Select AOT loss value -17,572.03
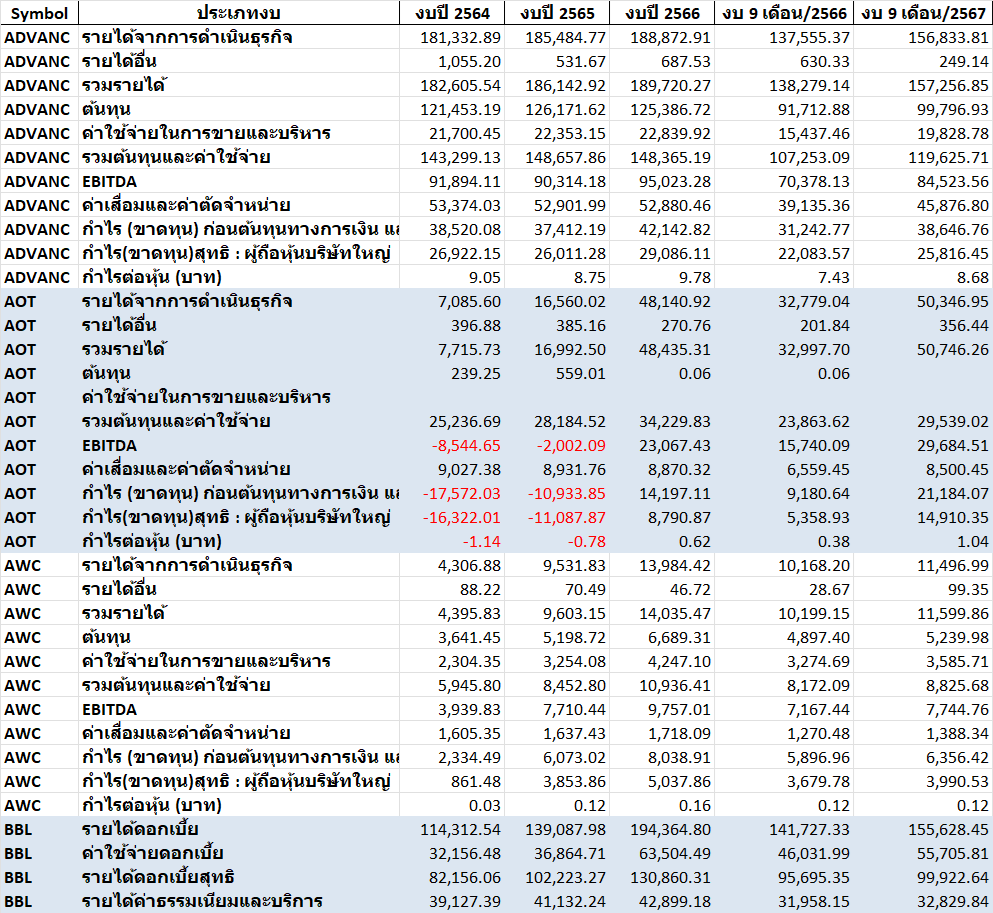Screen dimensions: 993x913 462,494
